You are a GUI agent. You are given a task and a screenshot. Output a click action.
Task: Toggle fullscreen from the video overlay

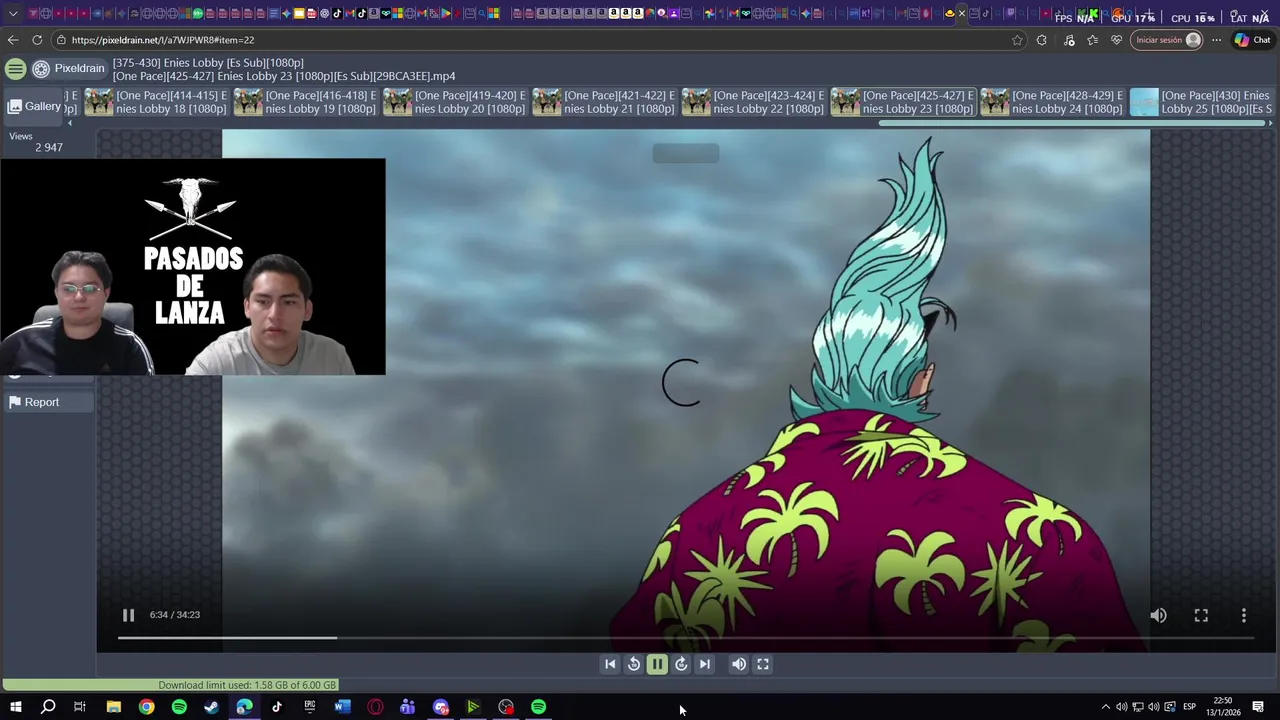(1201, 616)
